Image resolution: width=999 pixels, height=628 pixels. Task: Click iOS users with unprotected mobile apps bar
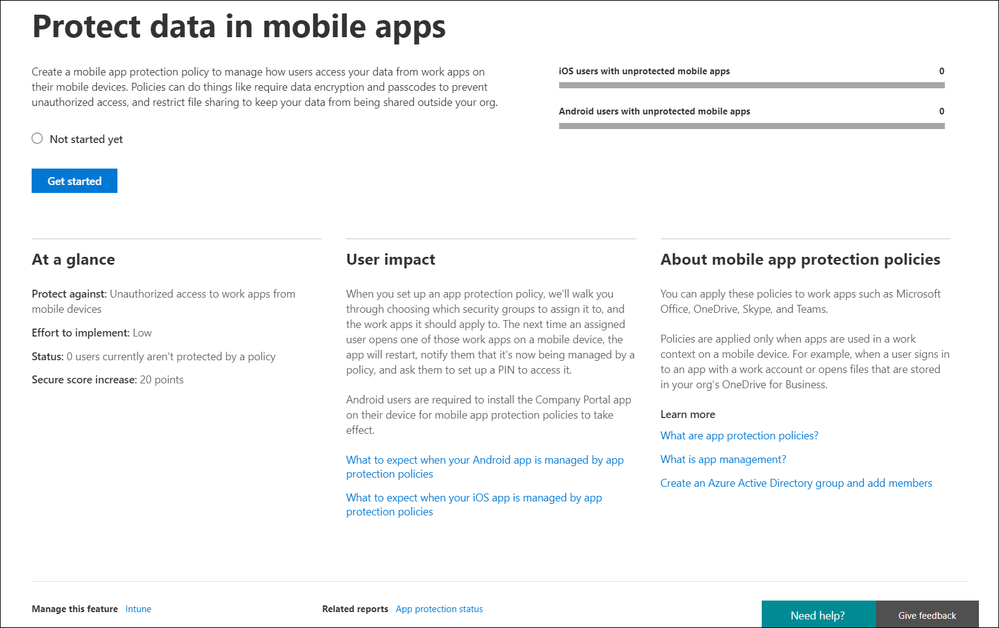click(x=752, y=85)
